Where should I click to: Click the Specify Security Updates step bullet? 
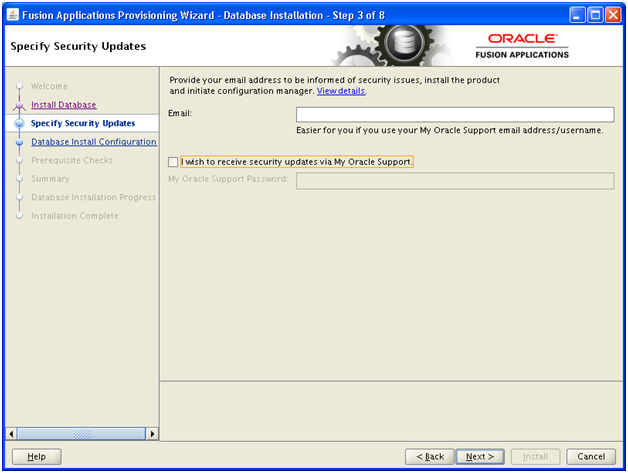click(19, 123)
